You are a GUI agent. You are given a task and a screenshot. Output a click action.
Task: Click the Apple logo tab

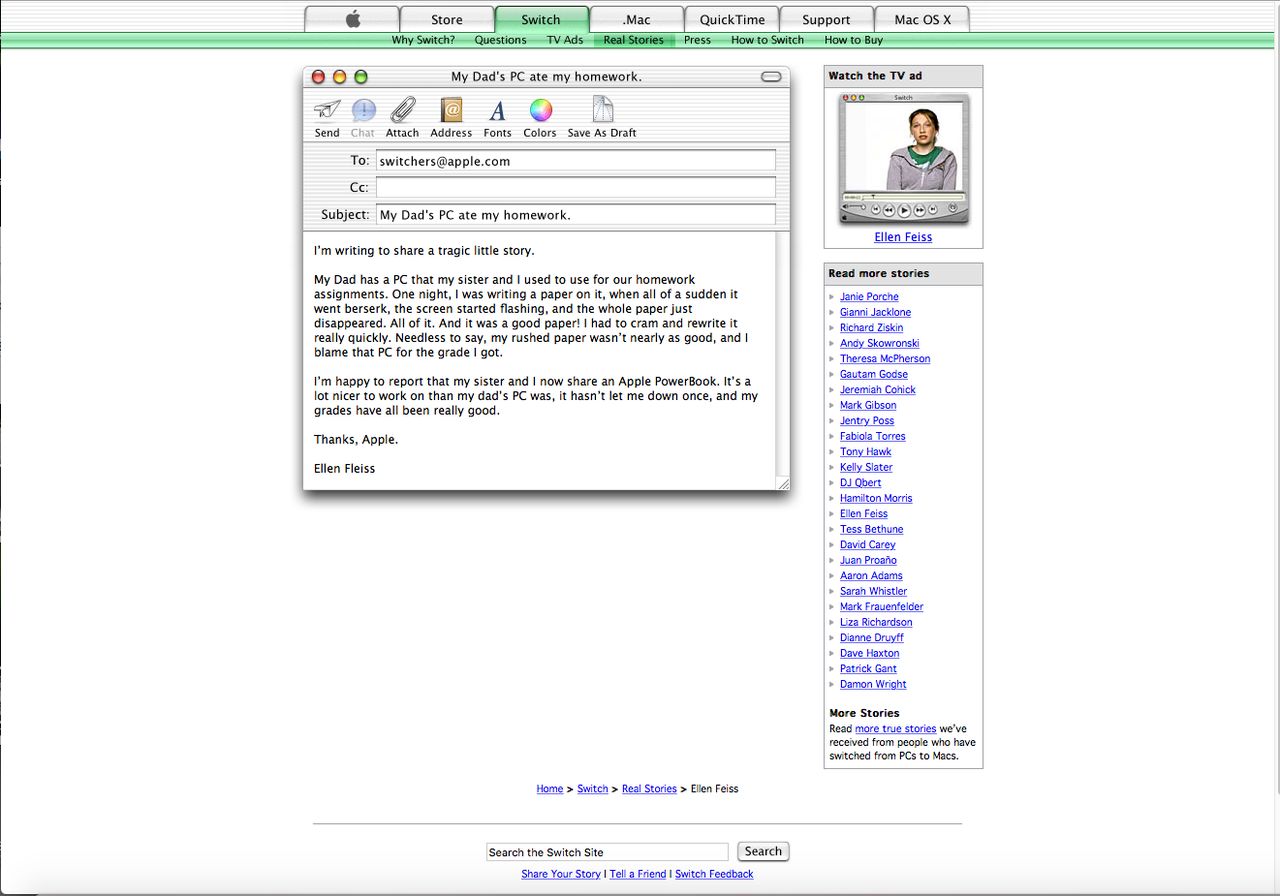click(352, 19)
